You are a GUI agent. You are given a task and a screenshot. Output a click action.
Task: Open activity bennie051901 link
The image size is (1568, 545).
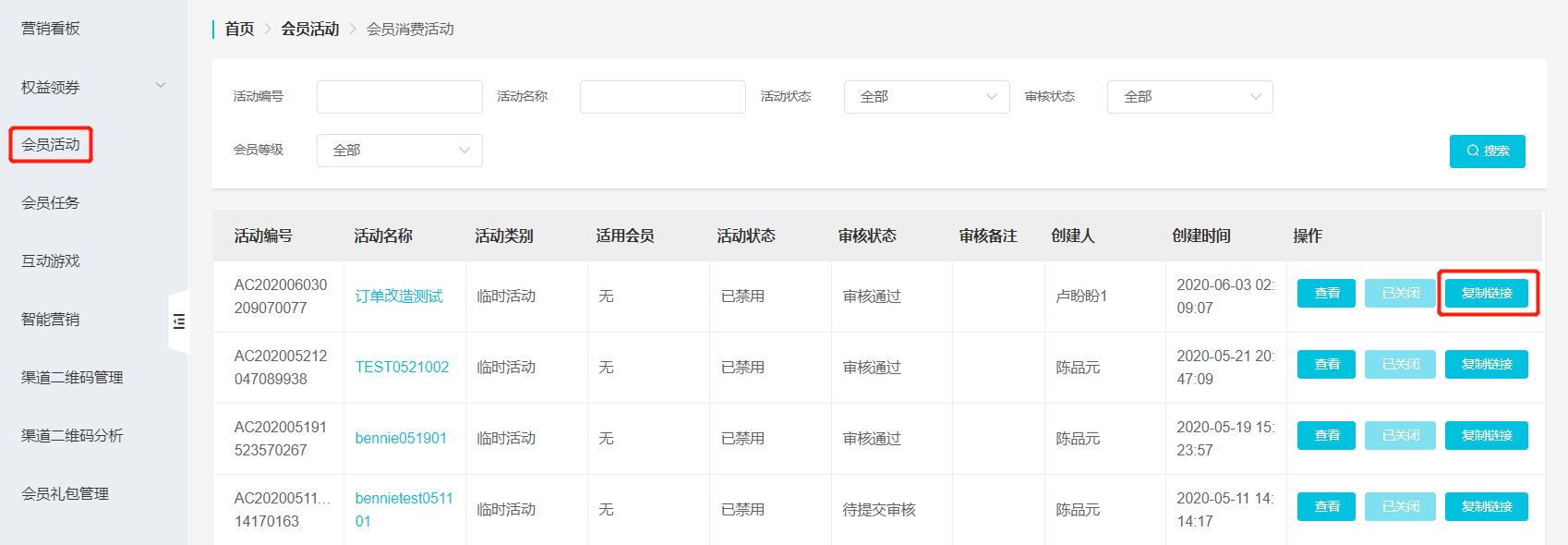[x=401, y=439]
